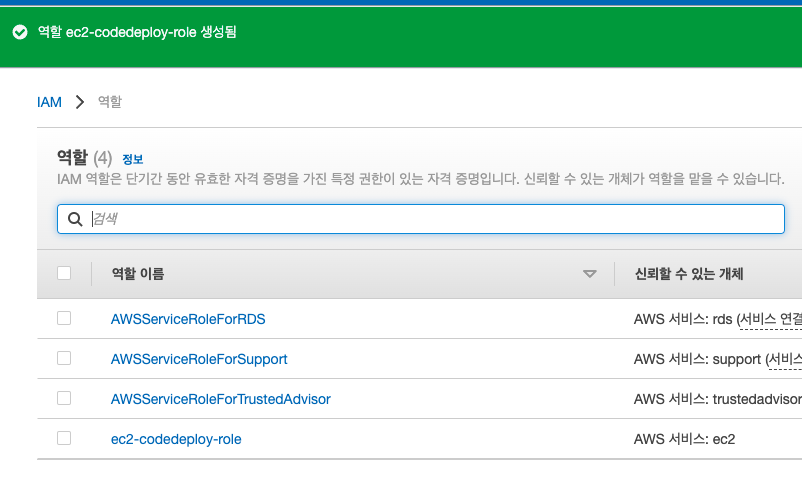Image resolution: width=802 pixels, height=483 pixels.
Task: Click the 역할 (4) heading
Action: pos(84,158)
